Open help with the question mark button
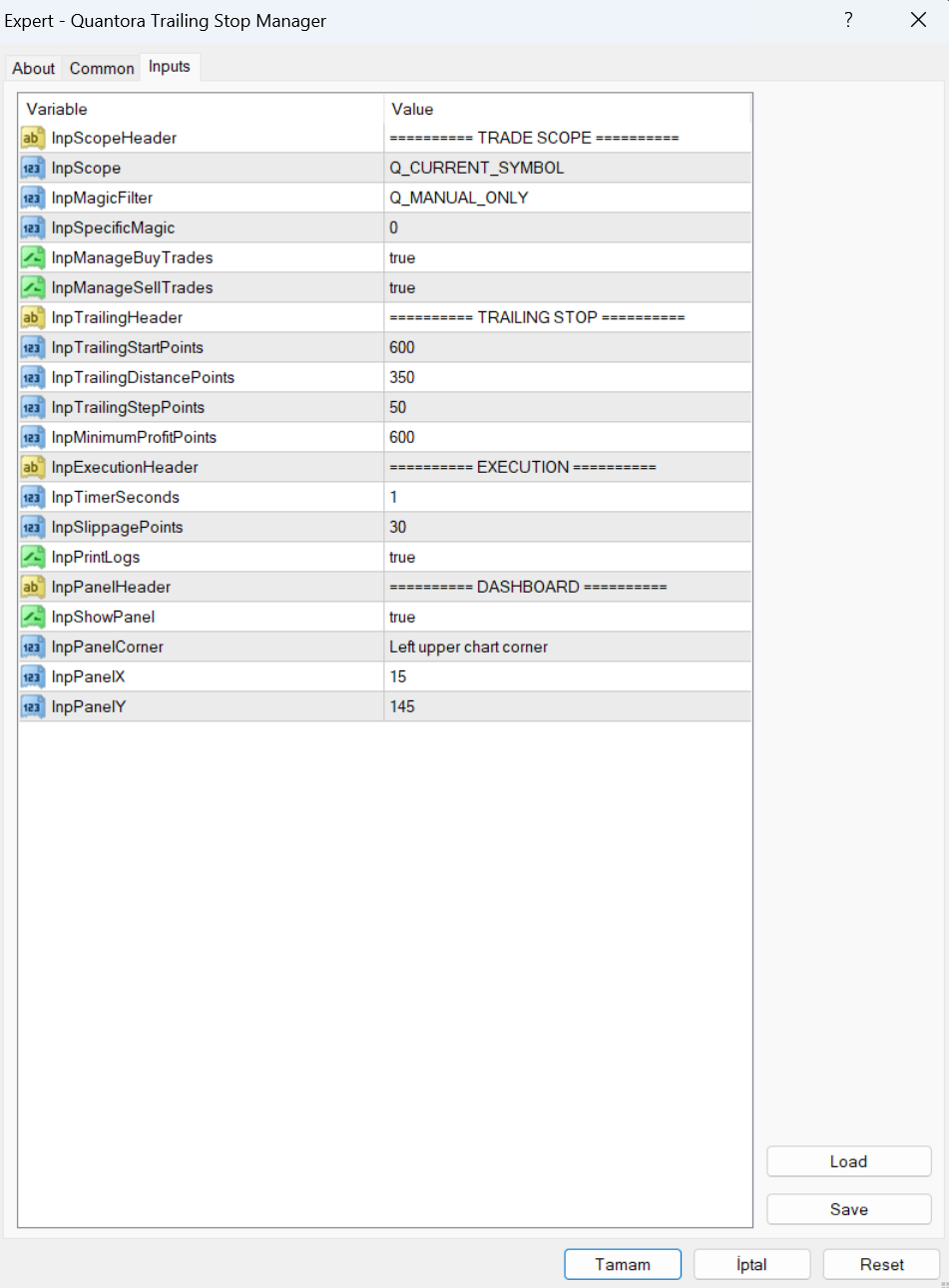Image resolution: width=949 pixels, height=1288 pixels. pyautogui.click(x=848, y=20)
